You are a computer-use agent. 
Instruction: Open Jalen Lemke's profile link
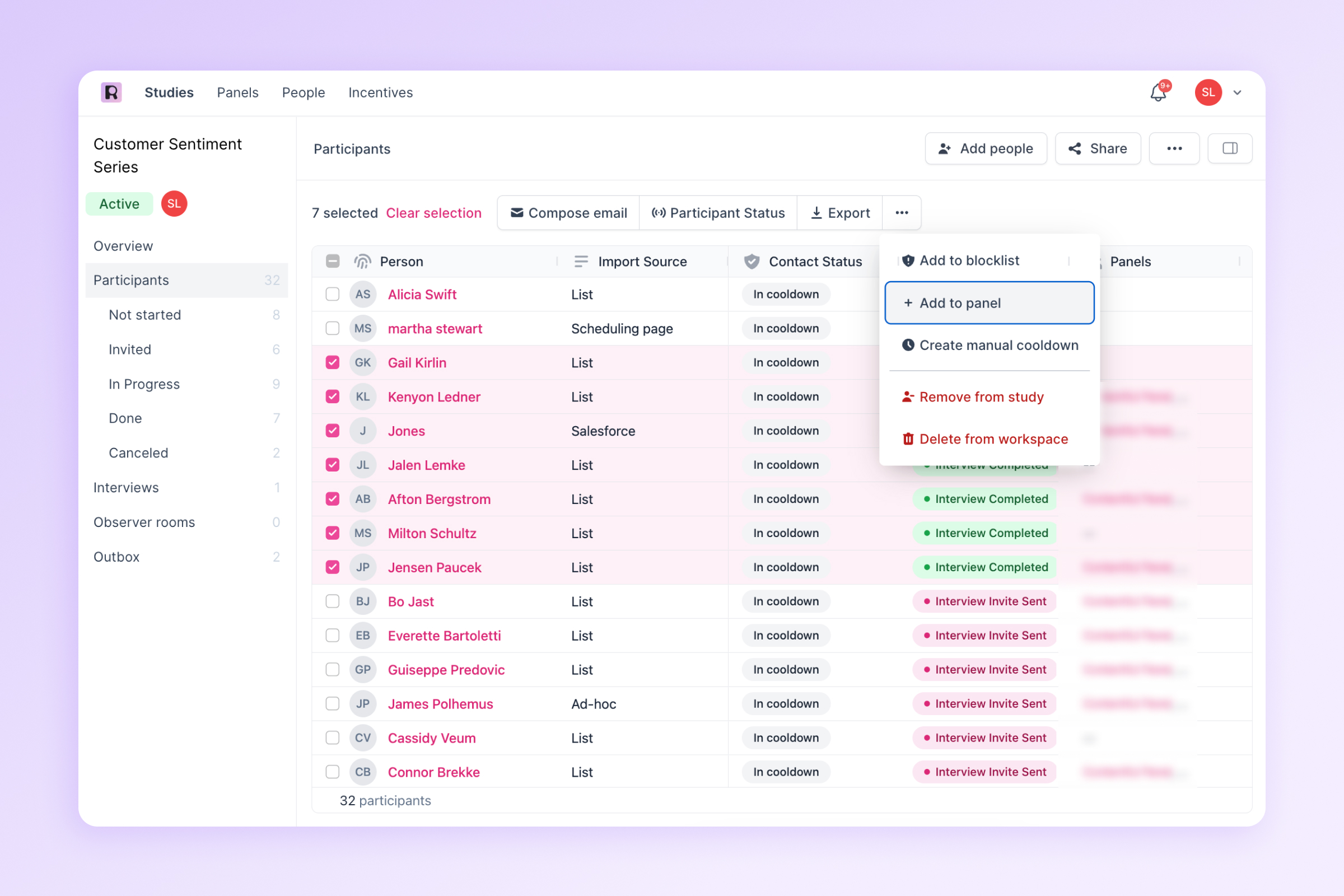pos(426,465)
